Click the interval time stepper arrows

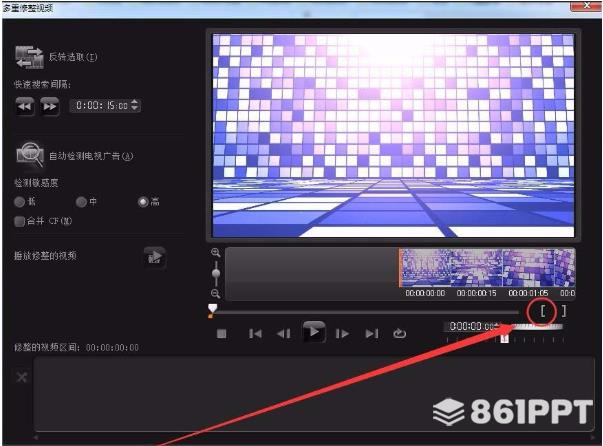point(135,105)
